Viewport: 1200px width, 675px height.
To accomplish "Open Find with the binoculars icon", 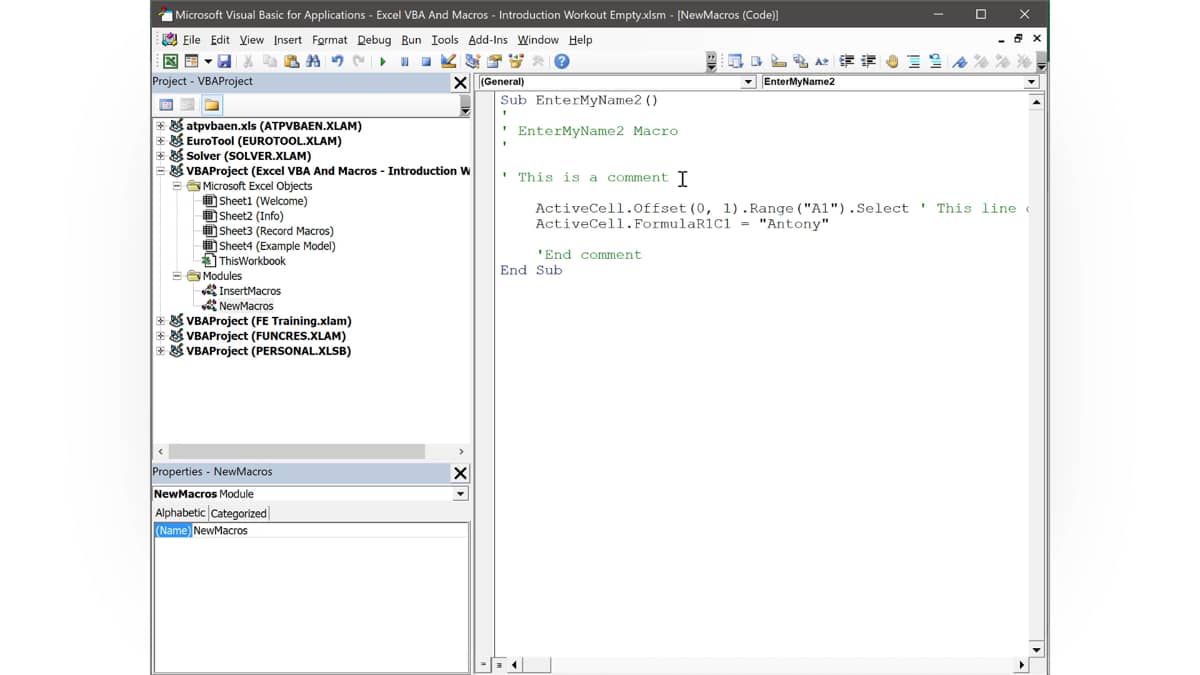I will click(313, 62).
